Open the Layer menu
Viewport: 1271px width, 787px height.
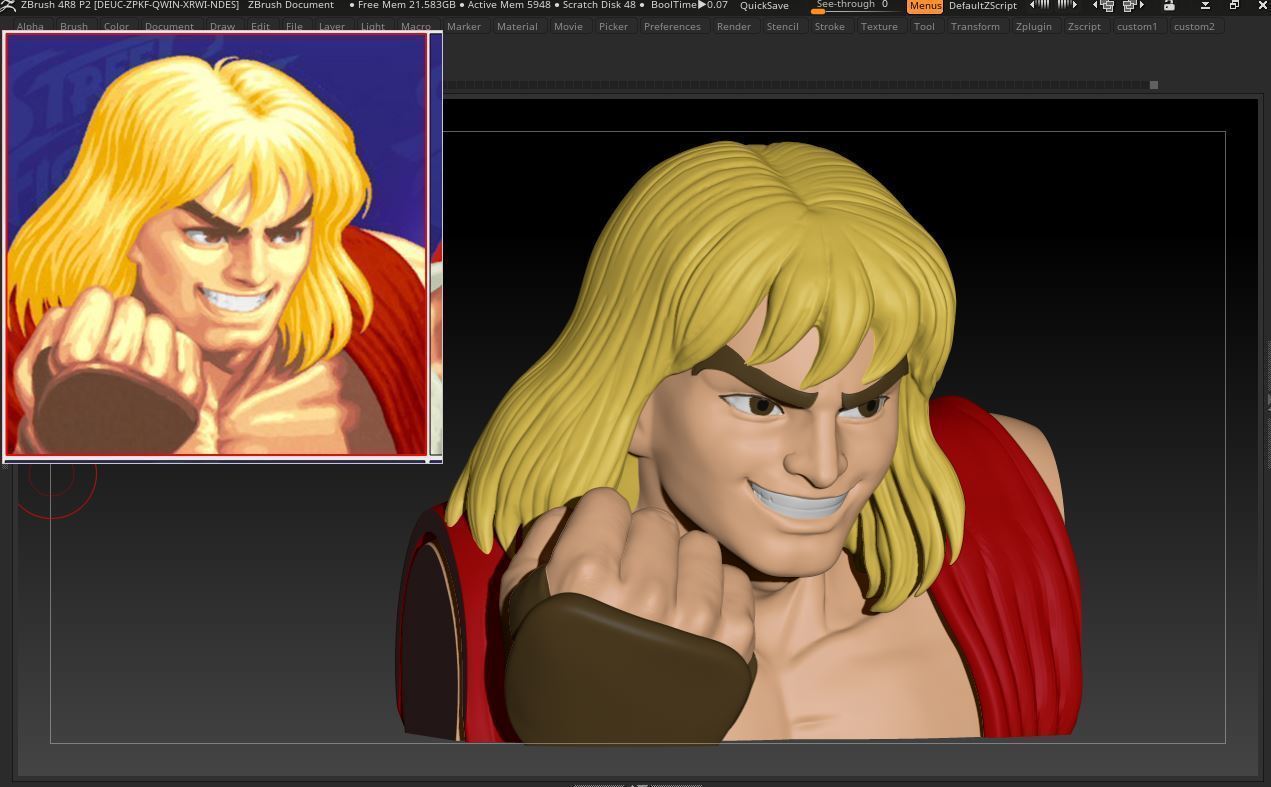coord(332,26)
